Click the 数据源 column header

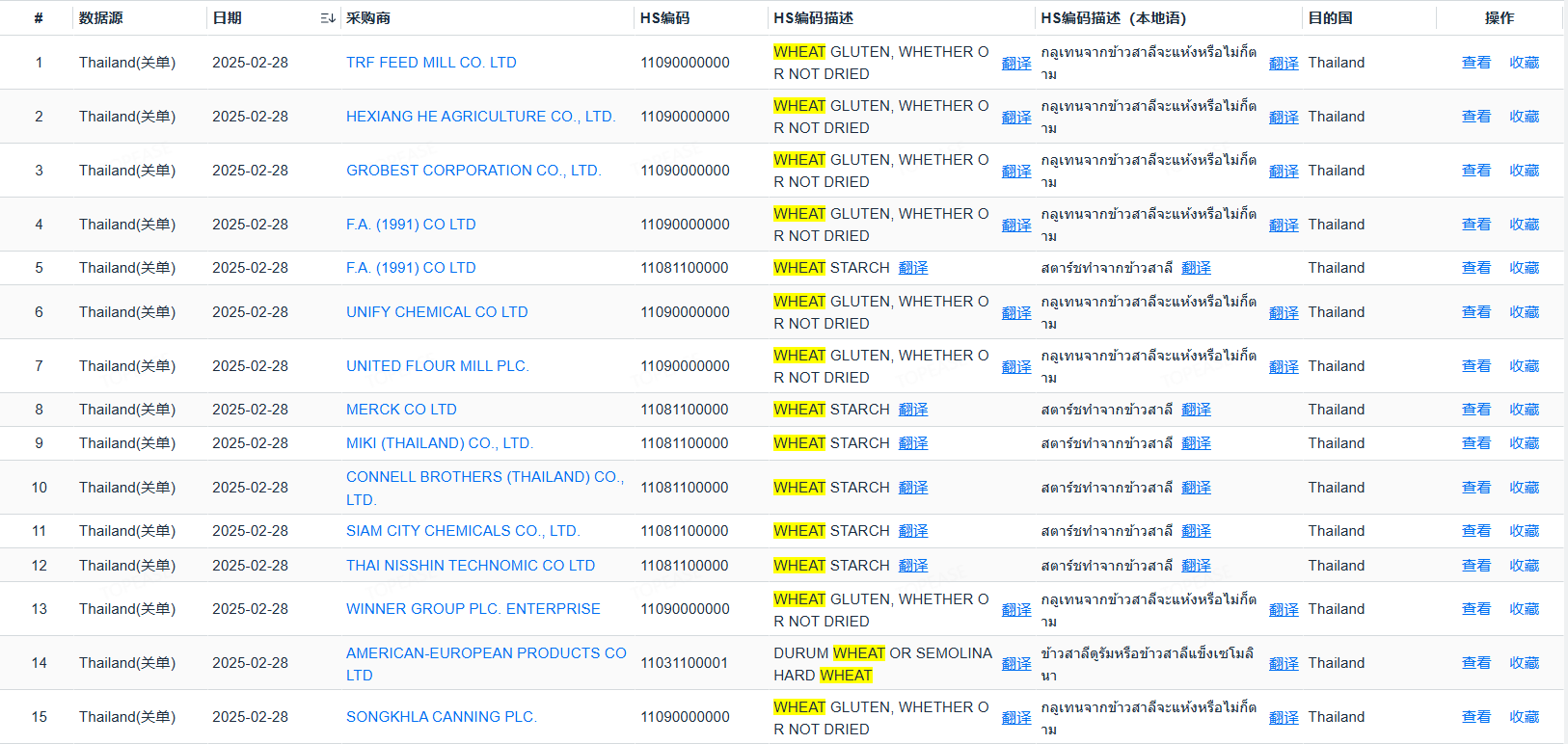coord(100,18)
